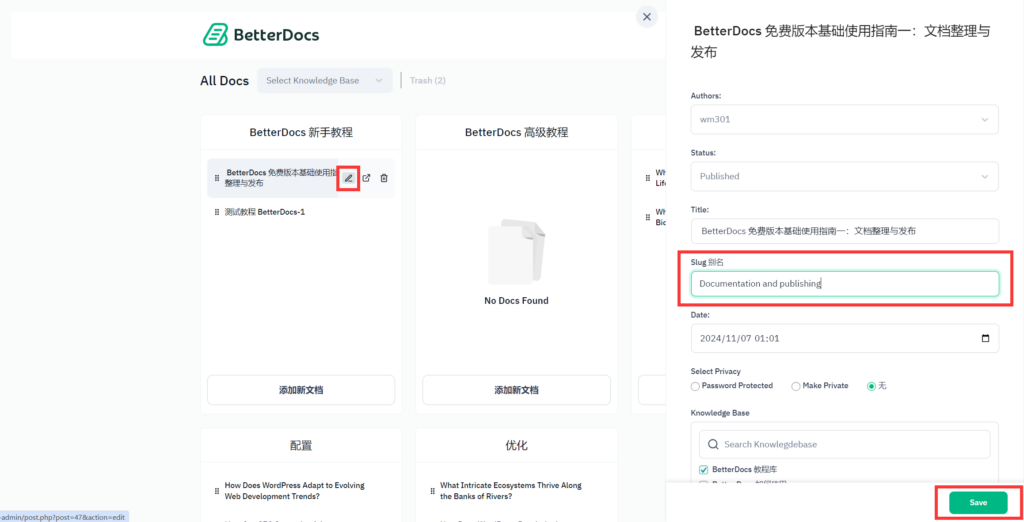Click the BetterDocs logo

click(261, 35)
